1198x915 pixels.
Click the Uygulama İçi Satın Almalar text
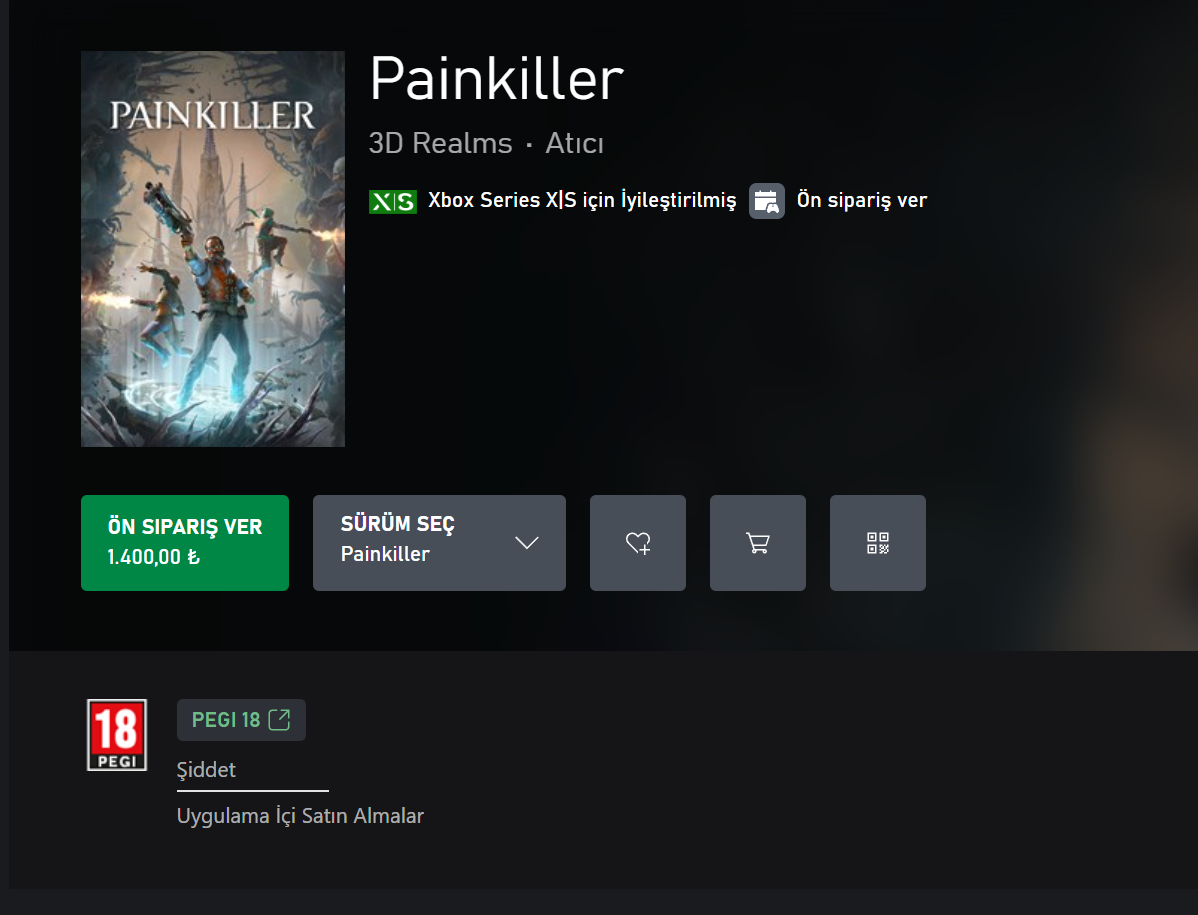[x=300, y=816]
